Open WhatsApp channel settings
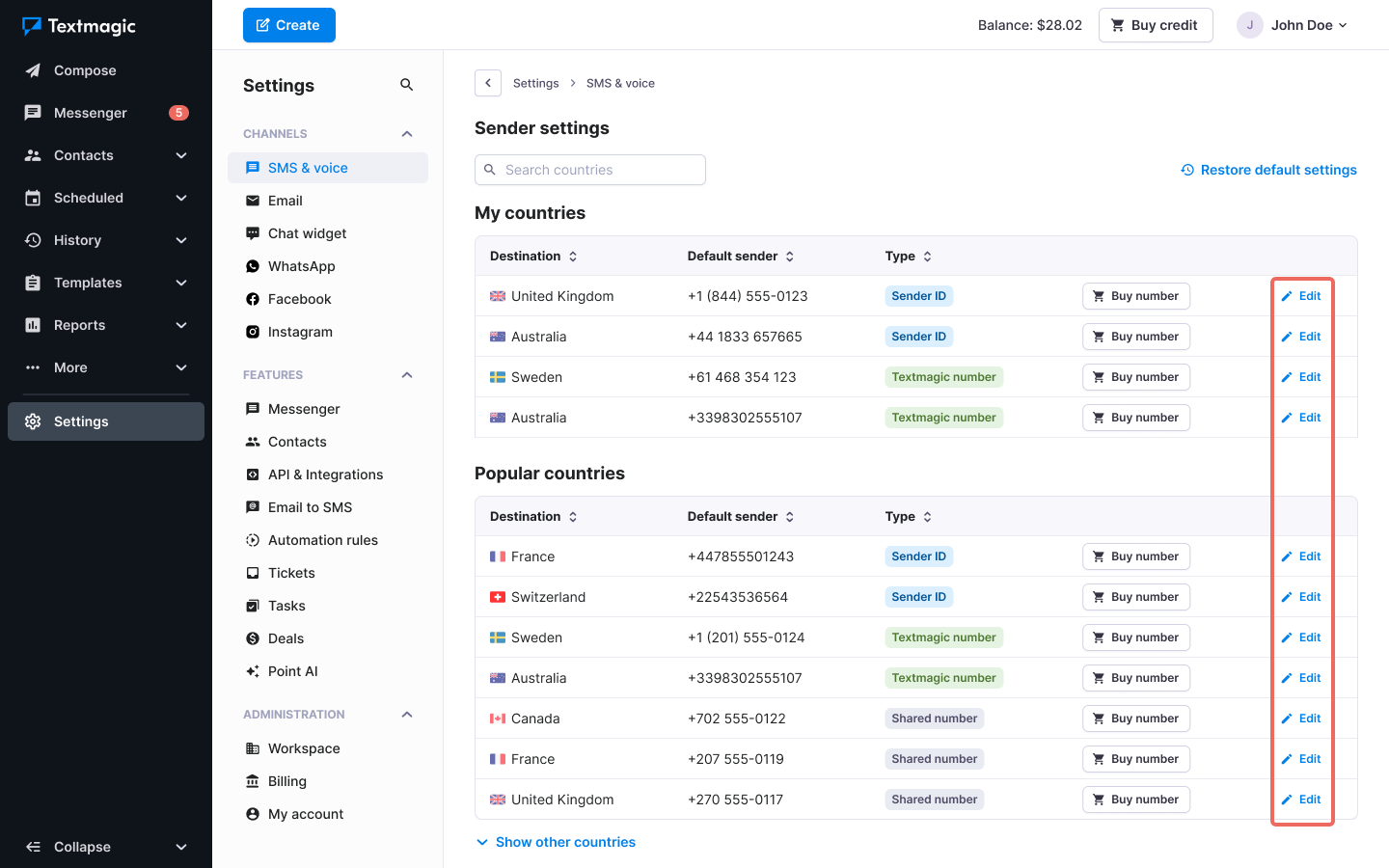The width and height of the screenshot is (1389, 868). point(301,266)
